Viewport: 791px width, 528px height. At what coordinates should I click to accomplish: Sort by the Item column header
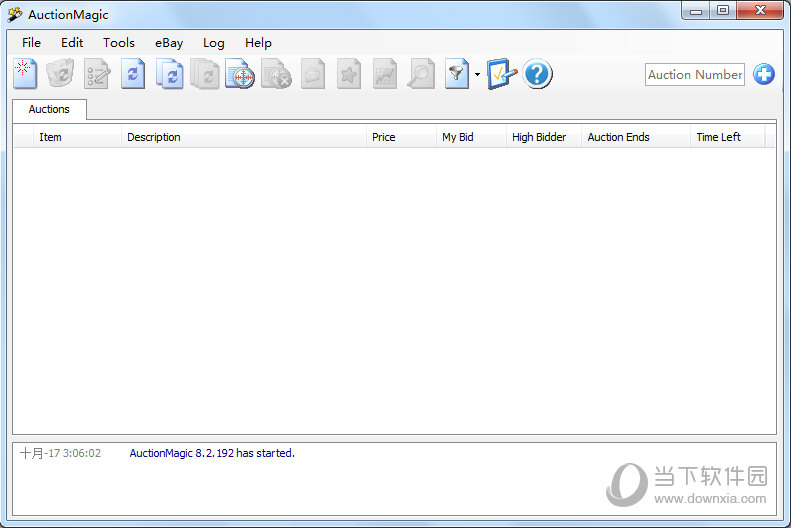pyautogui.click(x=78, y=137)
